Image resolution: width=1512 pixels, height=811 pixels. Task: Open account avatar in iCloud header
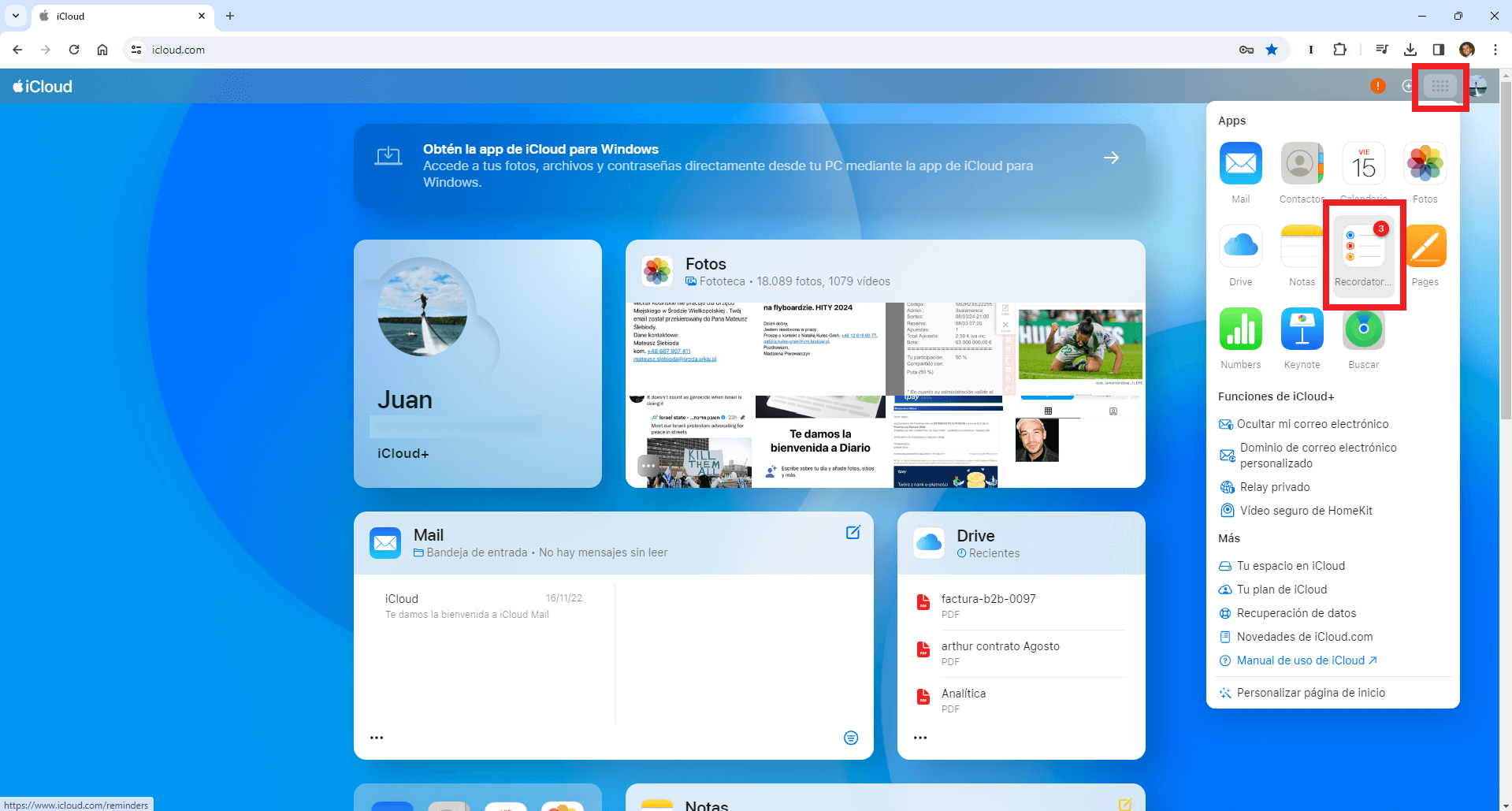pyautogui.click(x=1478, y=86)
